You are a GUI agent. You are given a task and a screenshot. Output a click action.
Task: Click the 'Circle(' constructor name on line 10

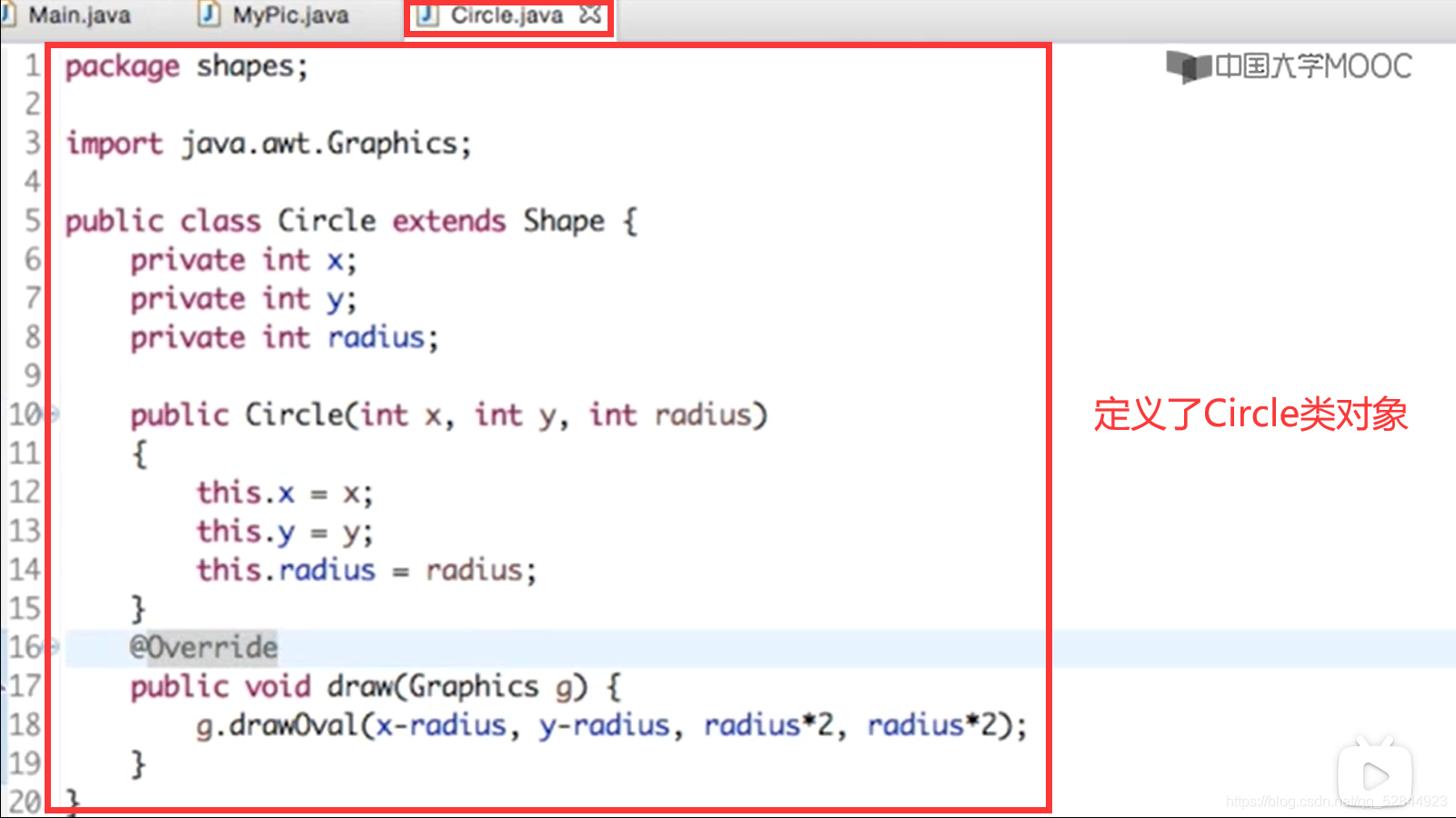click(x=303, y=414)
